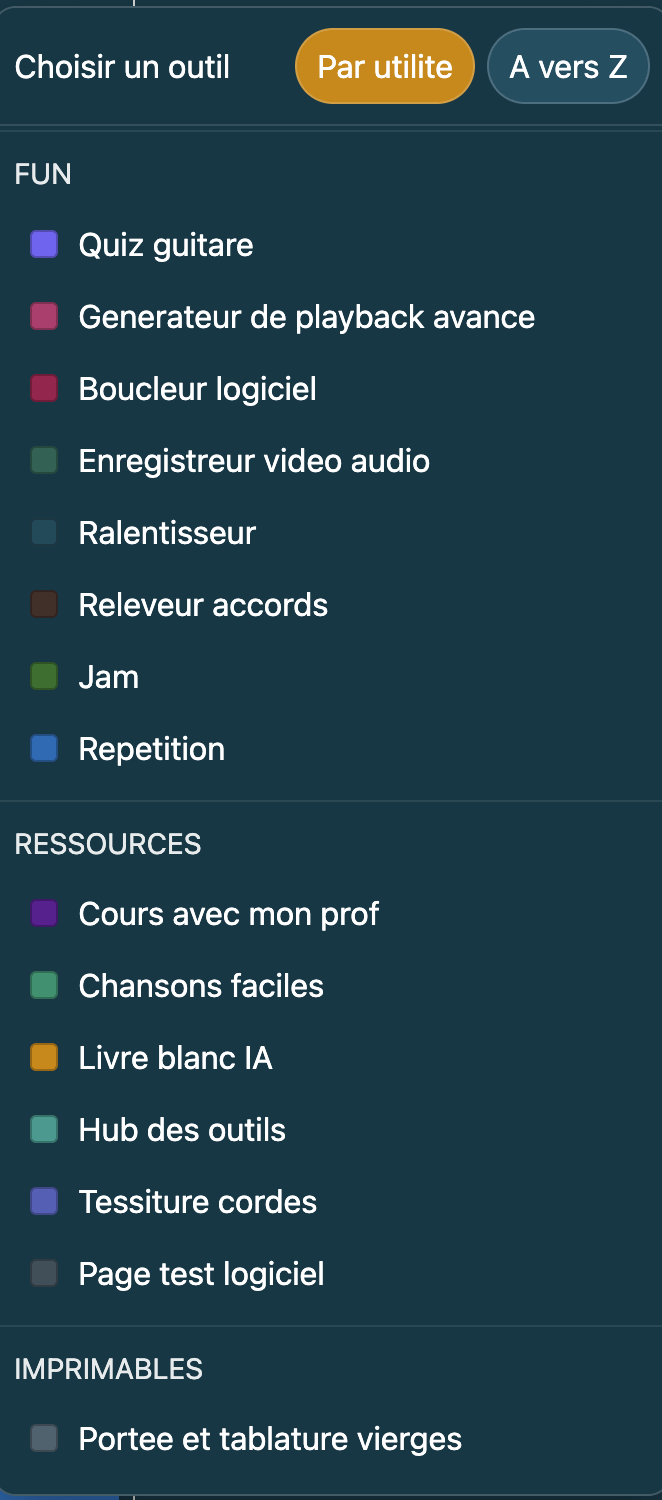Select the Generateur de playback avance icon
The image size is (662, 1500).
(44, 316)
